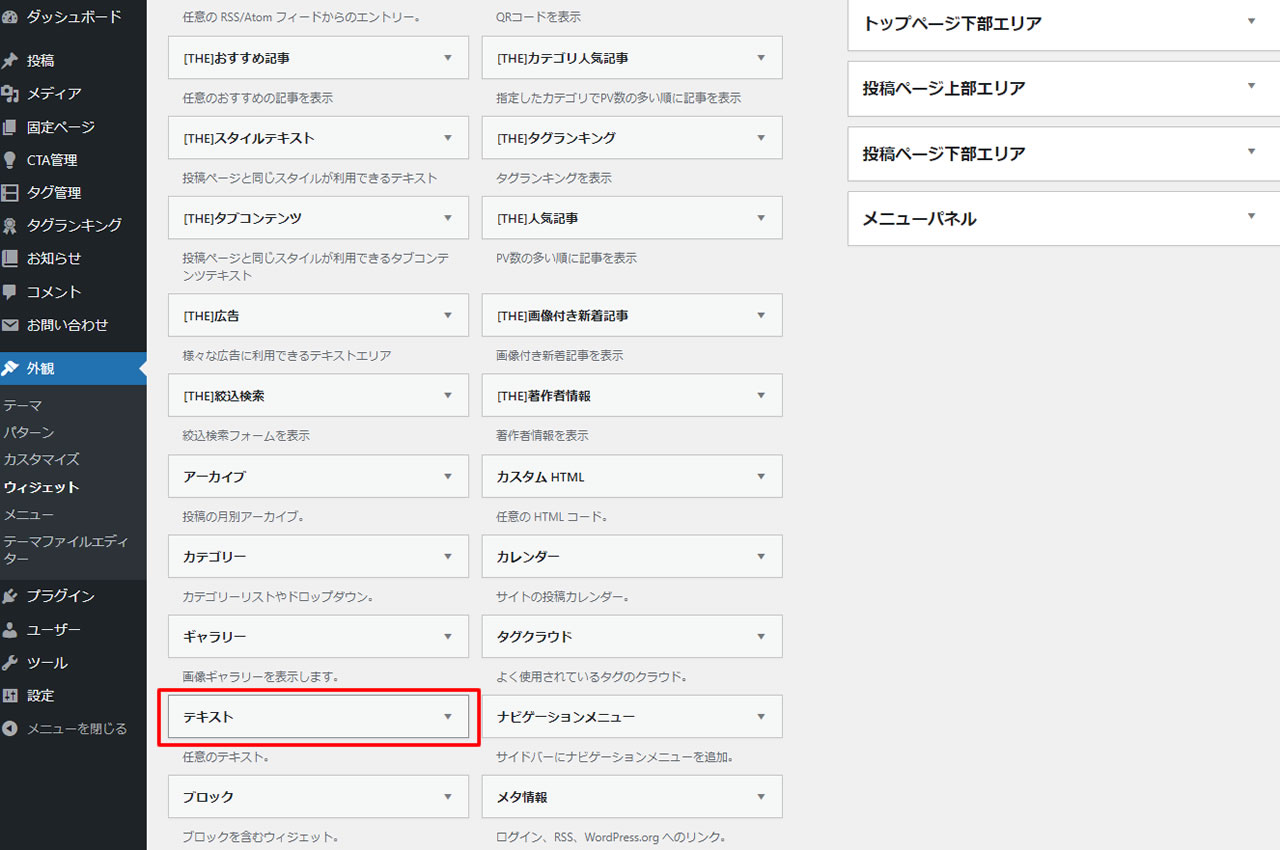The width and height of the screenshot is (1280, 850).
Task: Click the book icon beside お知らせ
Action: pos(10,258)
